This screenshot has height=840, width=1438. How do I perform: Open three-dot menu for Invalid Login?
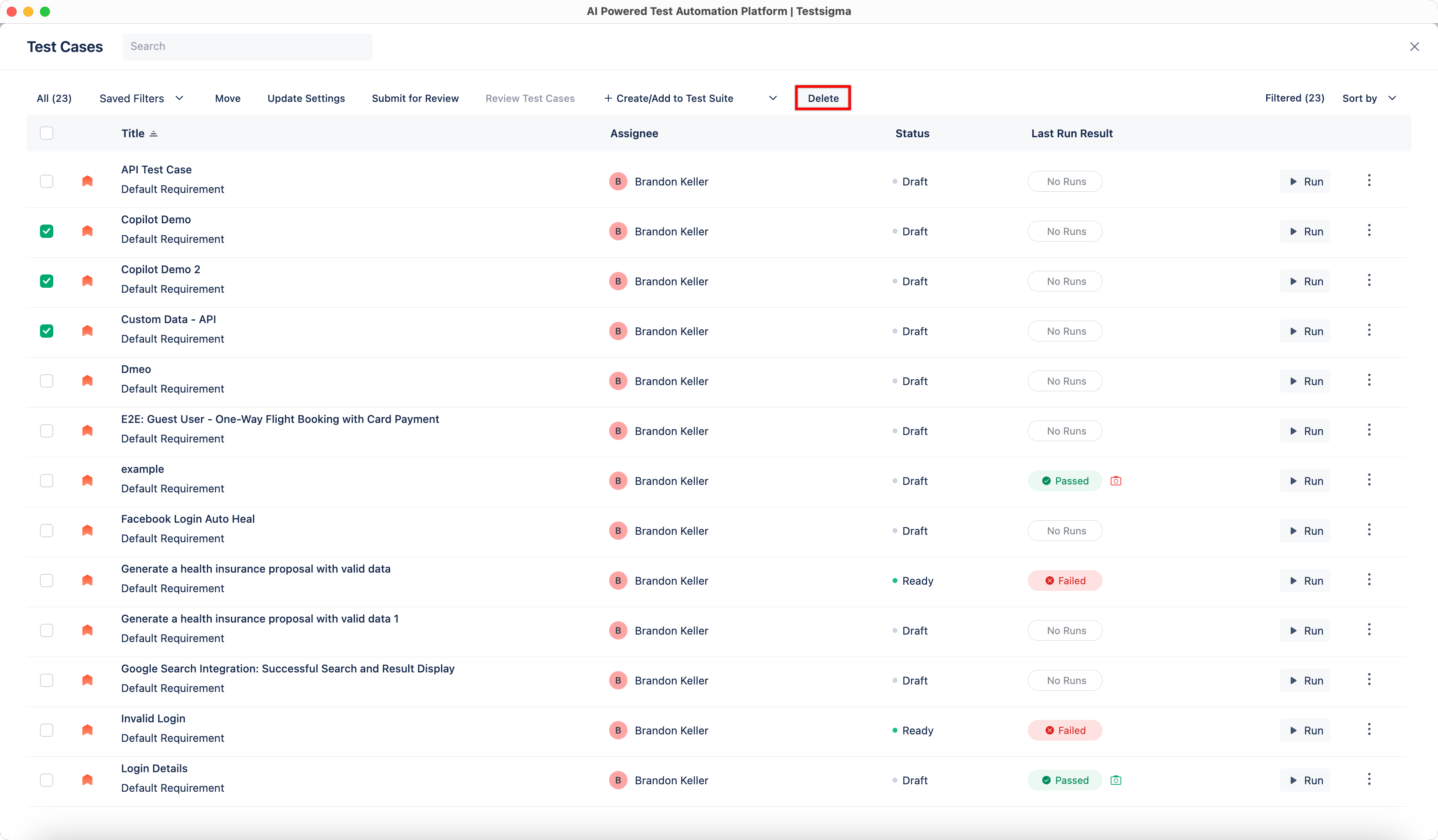coord(1369,729)
